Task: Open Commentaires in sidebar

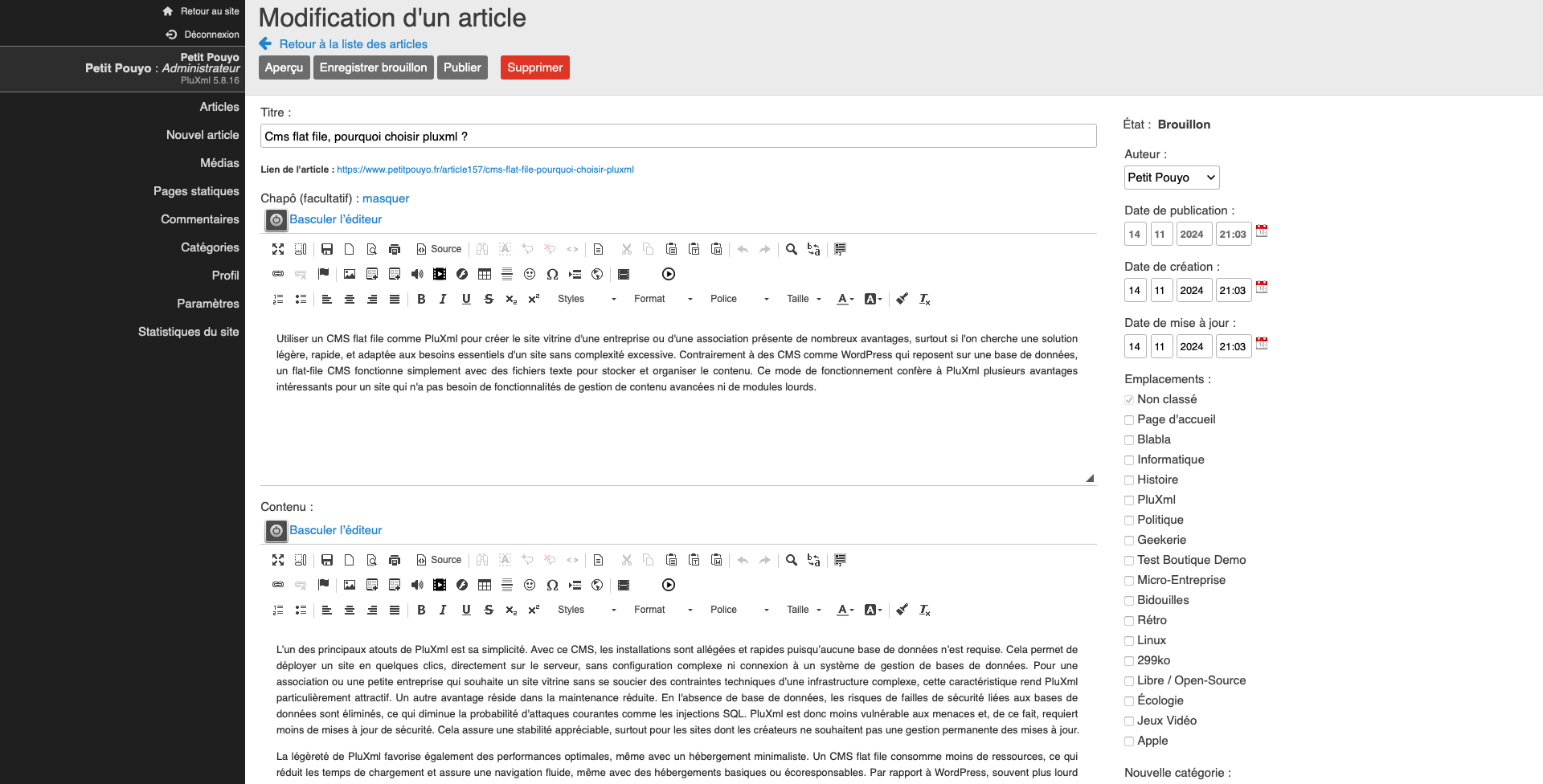Action: click(x=200, y=219)
